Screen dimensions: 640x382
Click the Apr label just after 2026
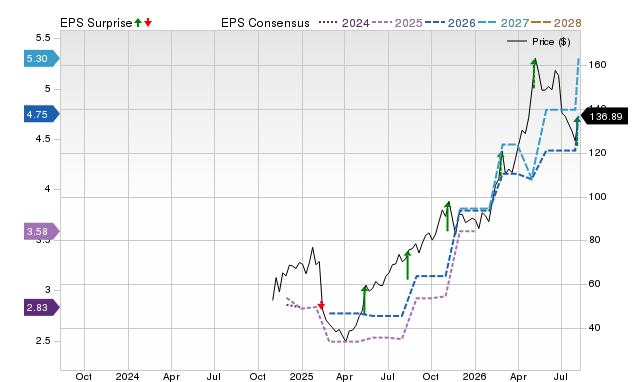pos(518,376)
